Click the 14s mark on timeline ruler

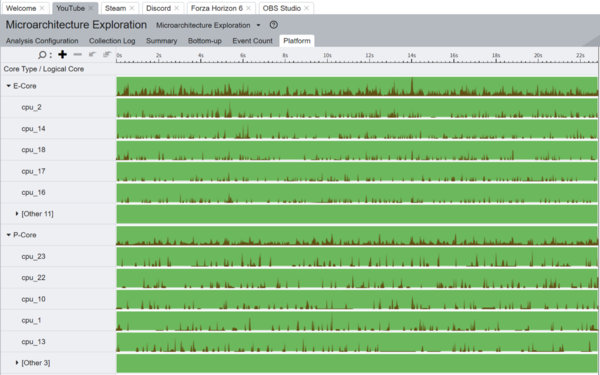coord(412,55)
